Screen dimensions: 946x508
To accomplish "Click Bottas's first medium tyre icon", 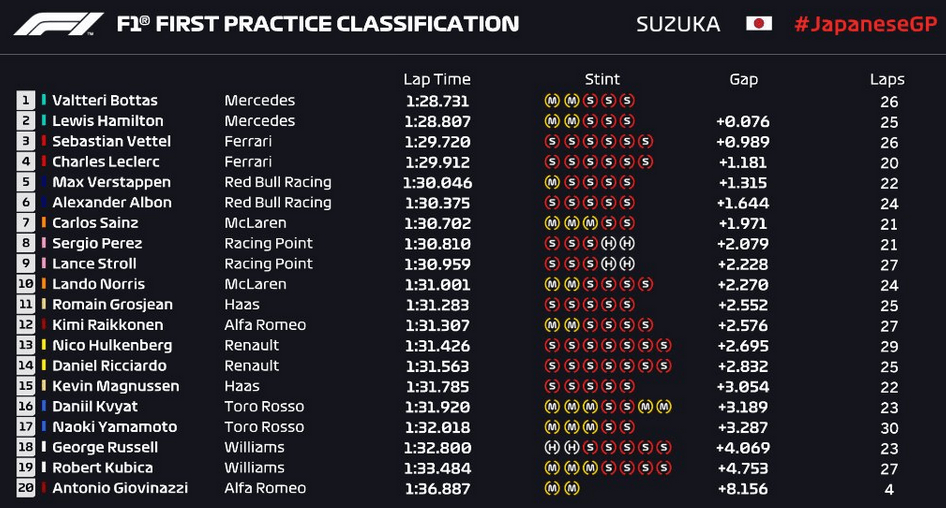I will 552,101.
